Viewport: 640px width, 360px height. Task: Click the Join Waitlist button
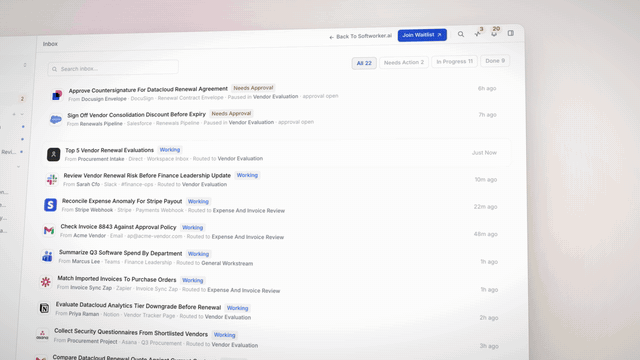click(x=422, y=35)
